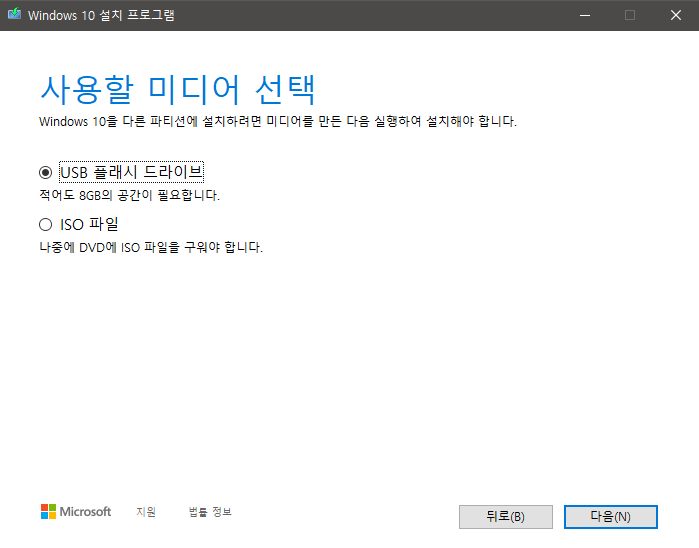Click the Microsoft logo
The width and height of the screenshot is (699, 548).
coord(76,511)
